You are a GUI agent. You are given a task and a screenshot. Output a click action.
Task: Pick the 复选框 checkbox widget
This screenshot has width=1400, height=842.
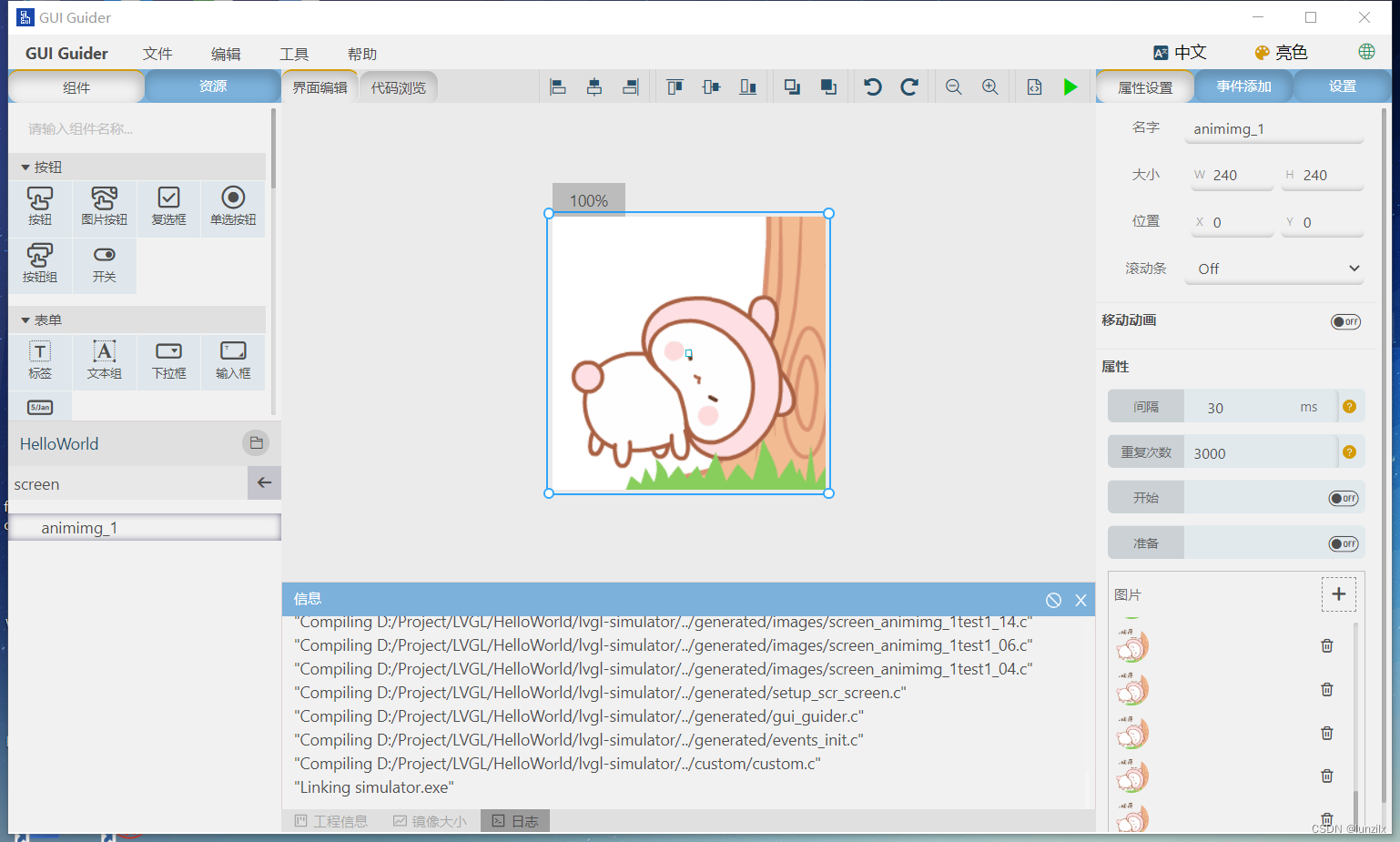point(168,207)
